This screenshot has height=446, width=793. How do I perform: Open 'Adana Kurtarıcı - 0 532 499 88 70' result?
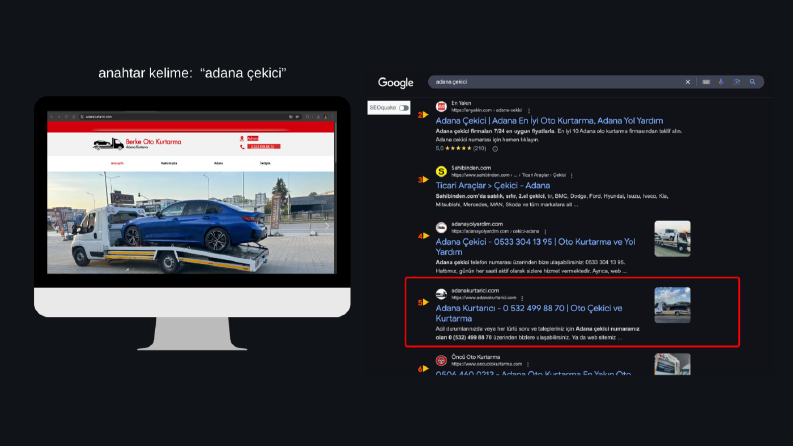(528, 313)
